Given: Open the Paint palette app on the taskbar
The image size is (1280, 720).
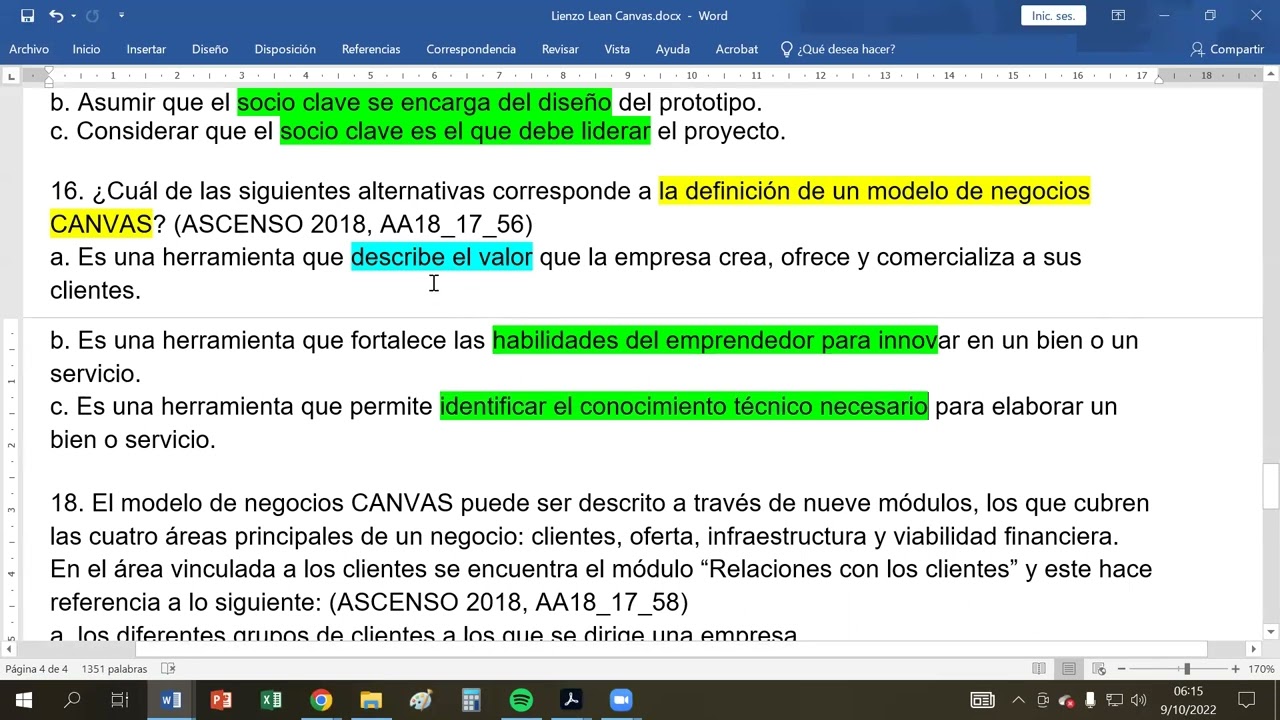Looking at the screenshot, I should (421, 700).
